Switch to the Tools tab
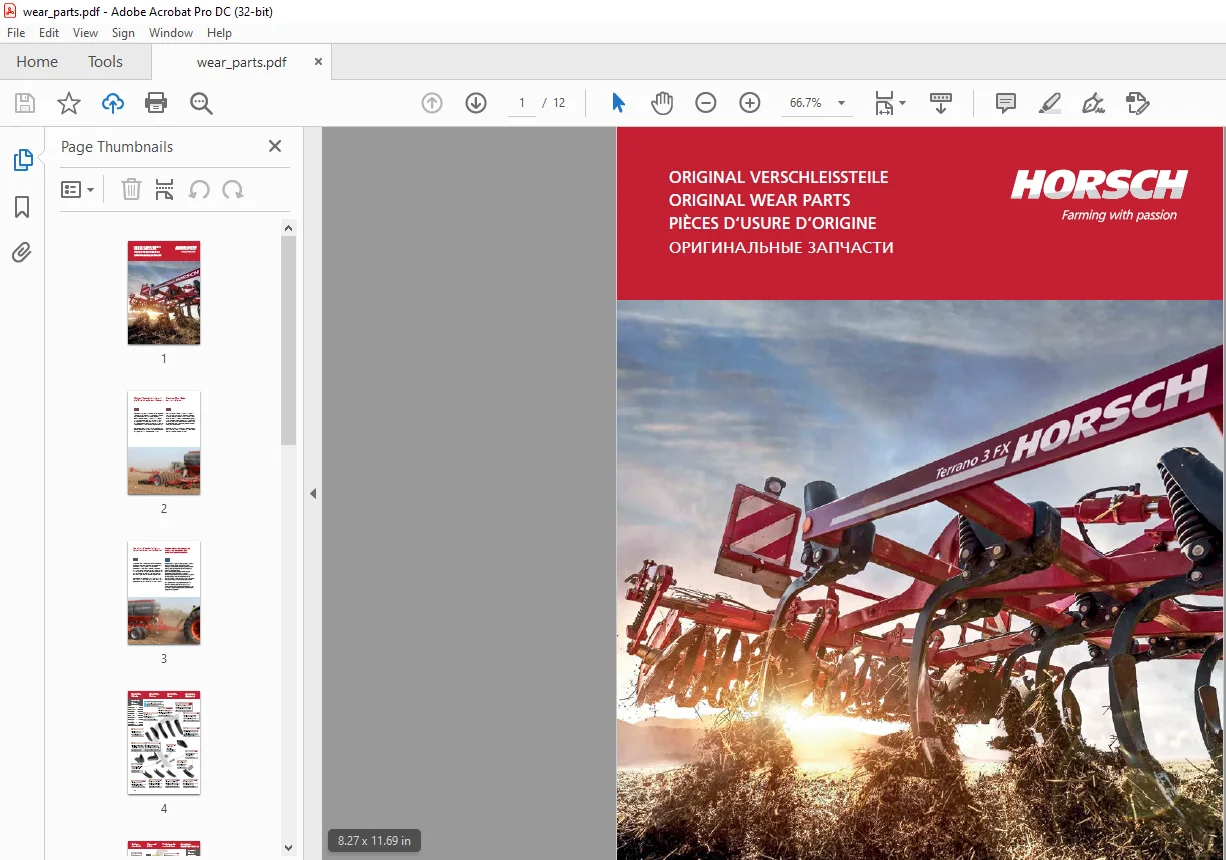1226x860 pixels. [x=105, y=62]
